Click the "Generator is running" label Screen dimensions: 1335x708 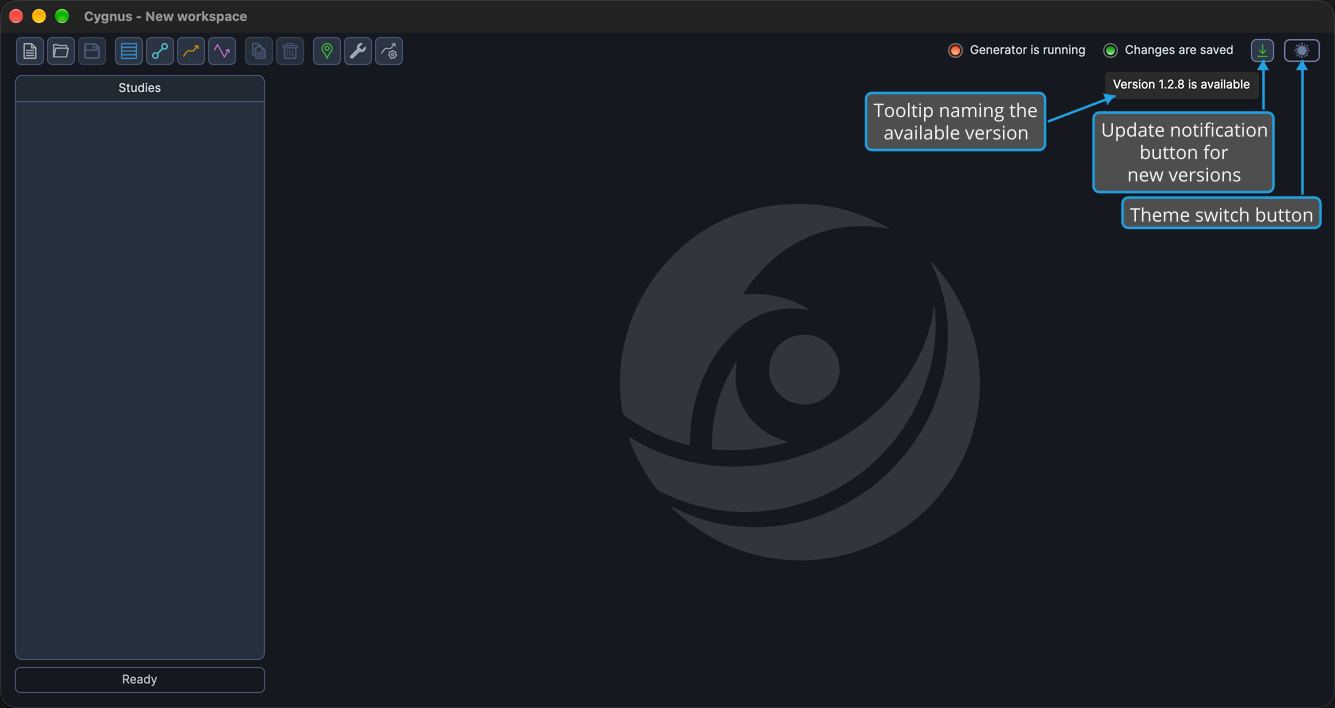point(1027,50)
